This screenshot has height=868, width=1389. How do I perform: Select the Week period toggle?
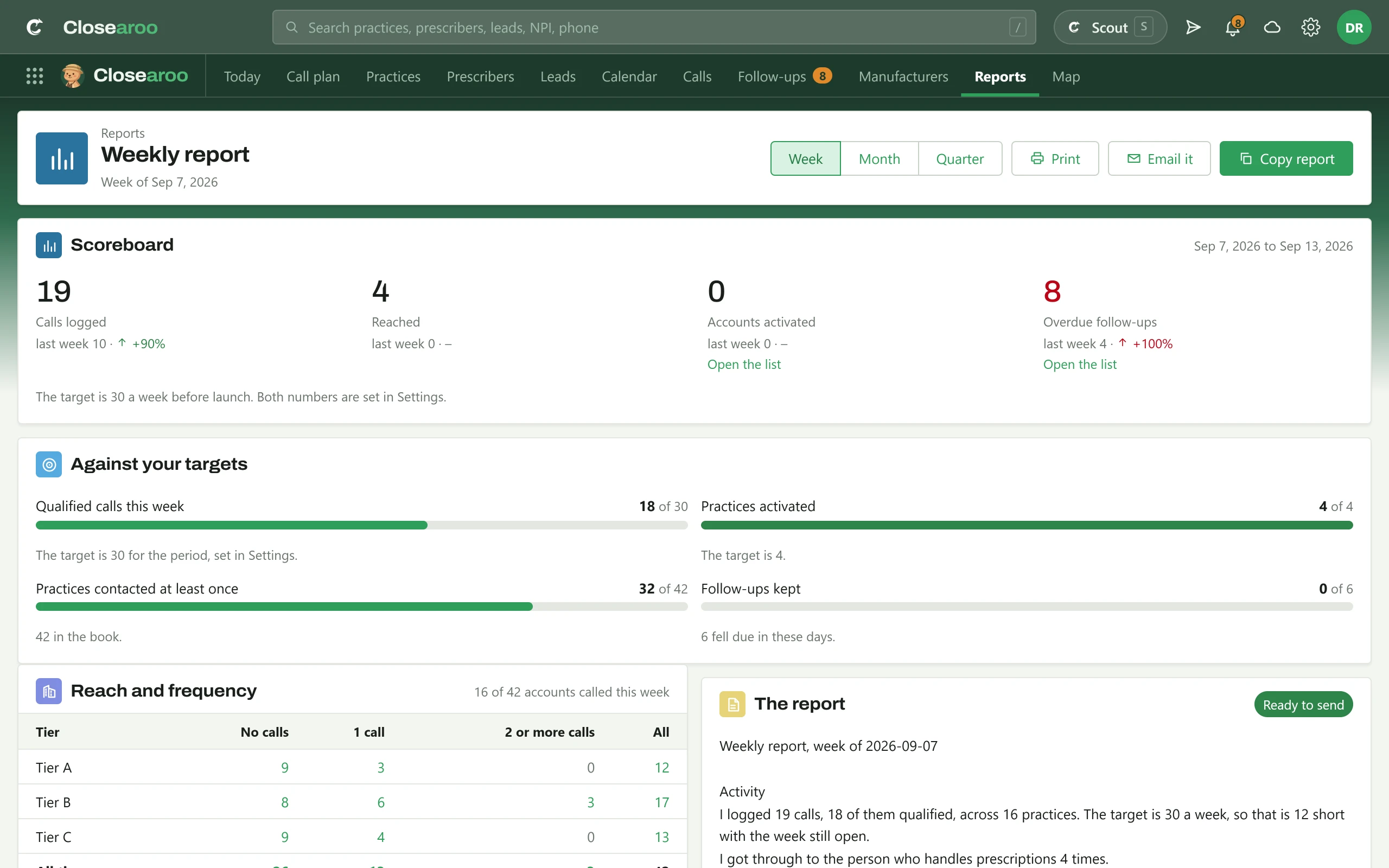point(805,158)
